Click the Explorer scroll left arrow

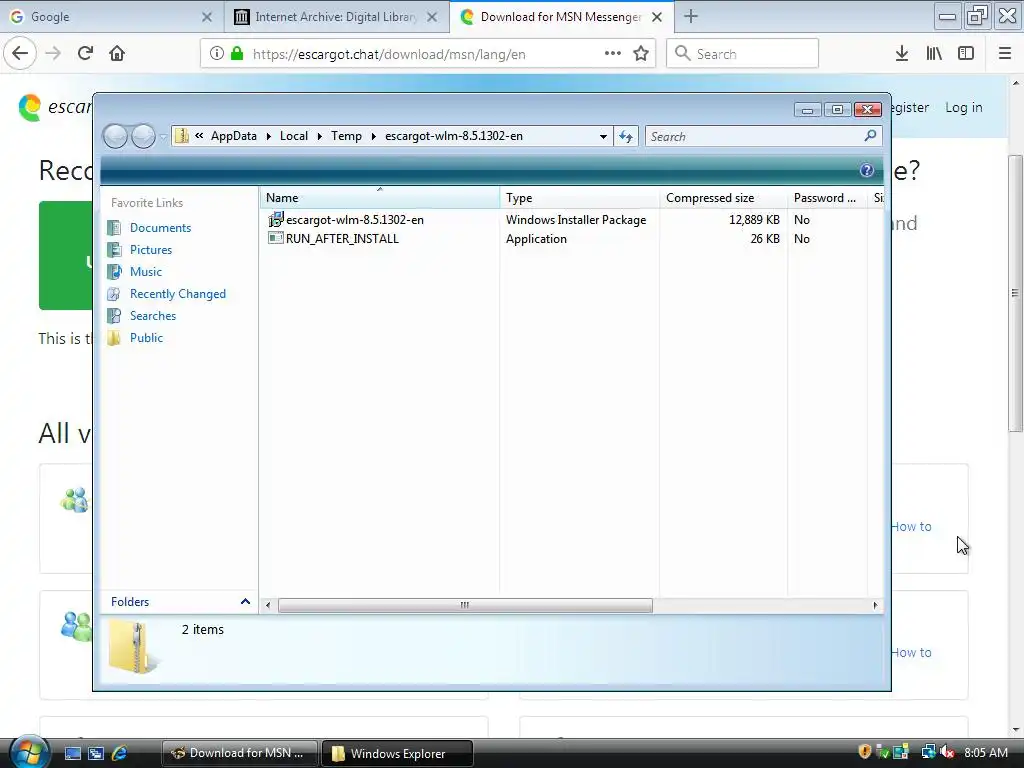[x=268, y=605]
